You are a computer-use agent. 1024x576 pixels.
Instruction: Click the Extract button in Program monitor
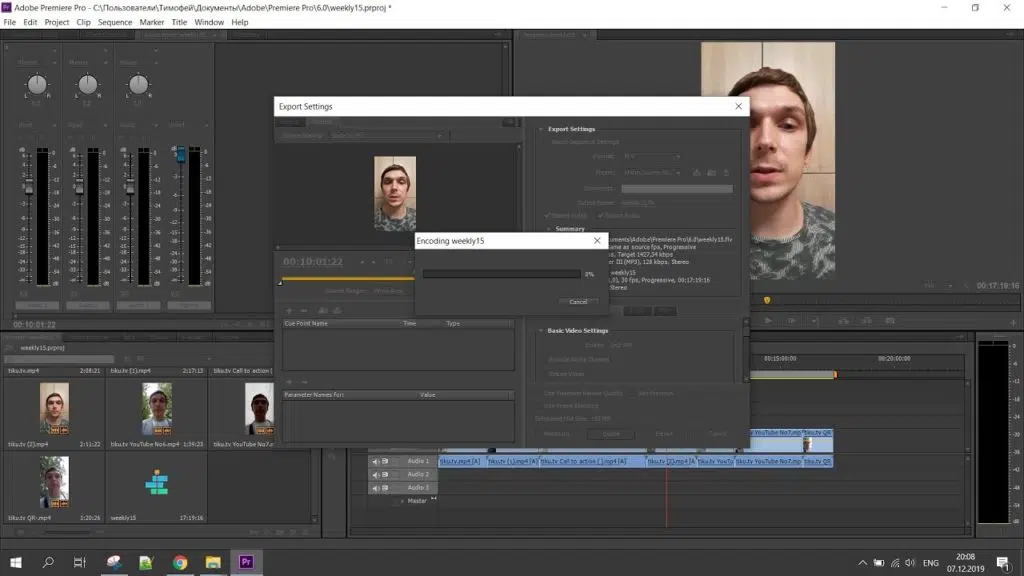pos(867,321)
